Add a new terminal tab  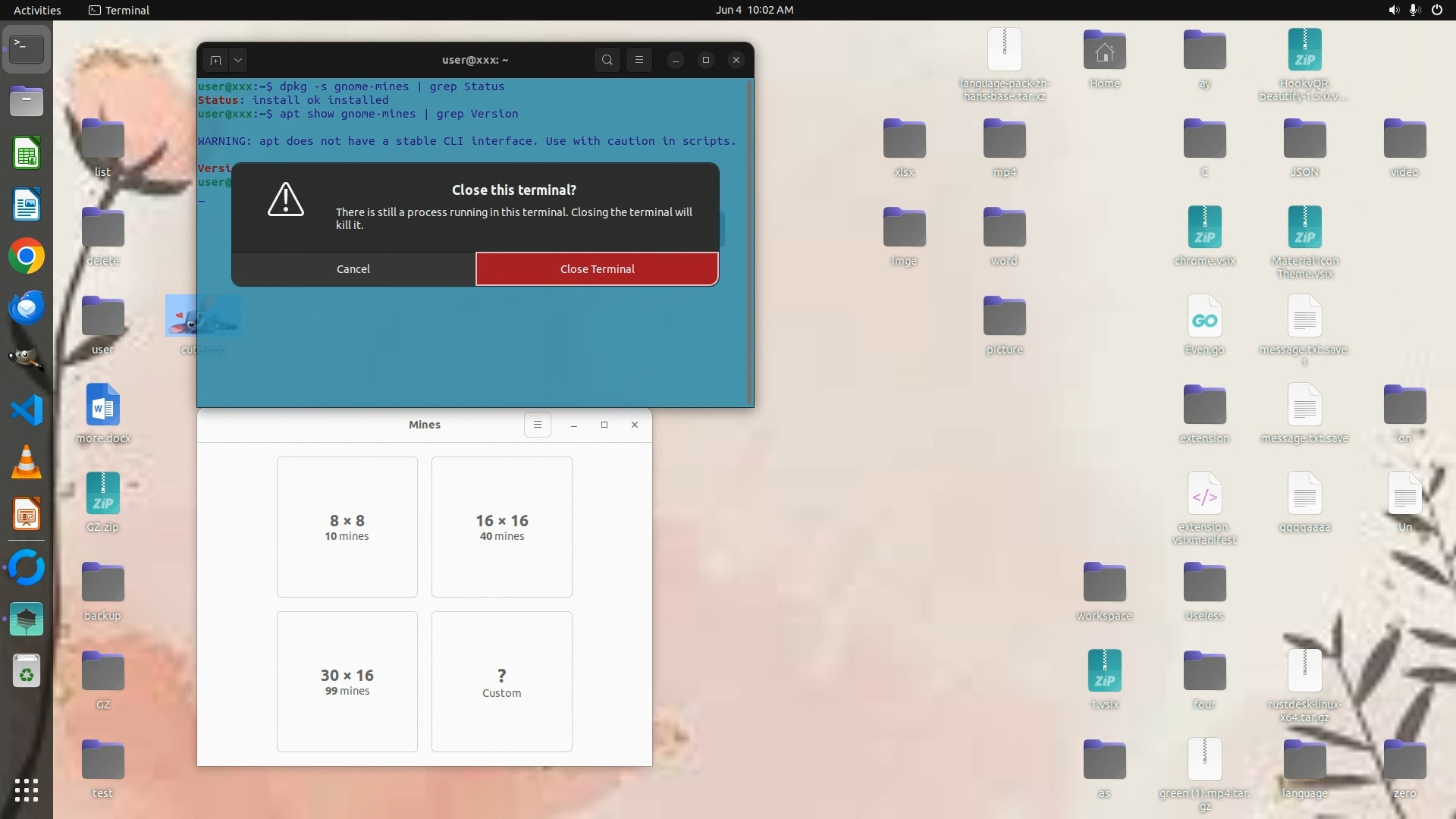[216, 60]
